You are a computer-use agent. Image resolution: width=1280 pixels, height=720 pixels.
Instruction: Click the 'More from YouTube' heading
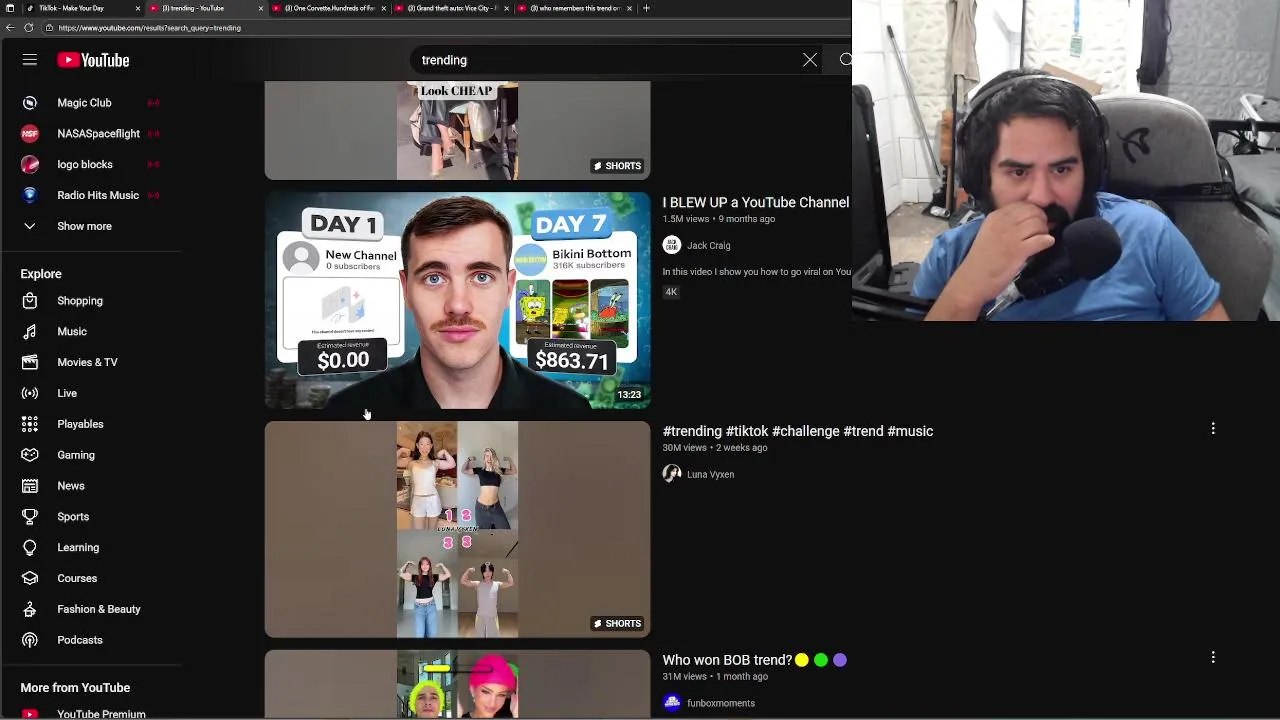[75, 688]
